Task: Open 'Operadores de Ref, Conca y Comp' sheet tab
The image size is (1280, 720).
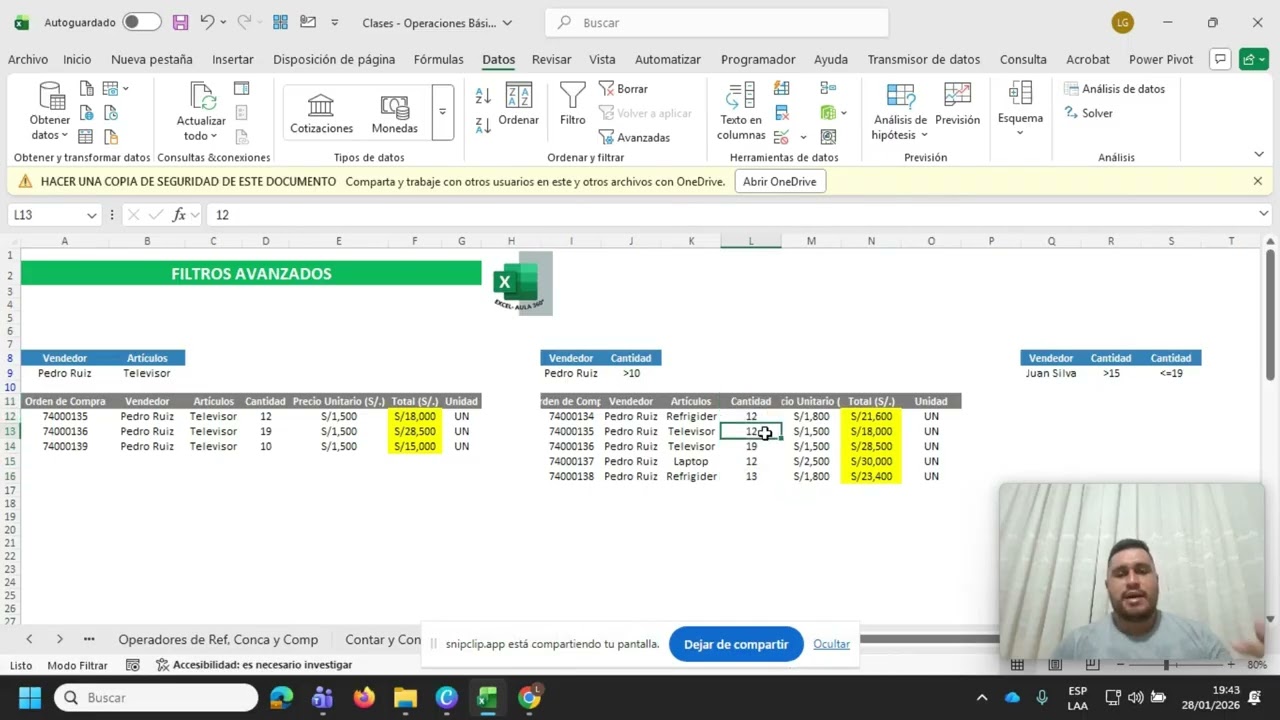Action: pyautogui.click(x=218, y=640)
